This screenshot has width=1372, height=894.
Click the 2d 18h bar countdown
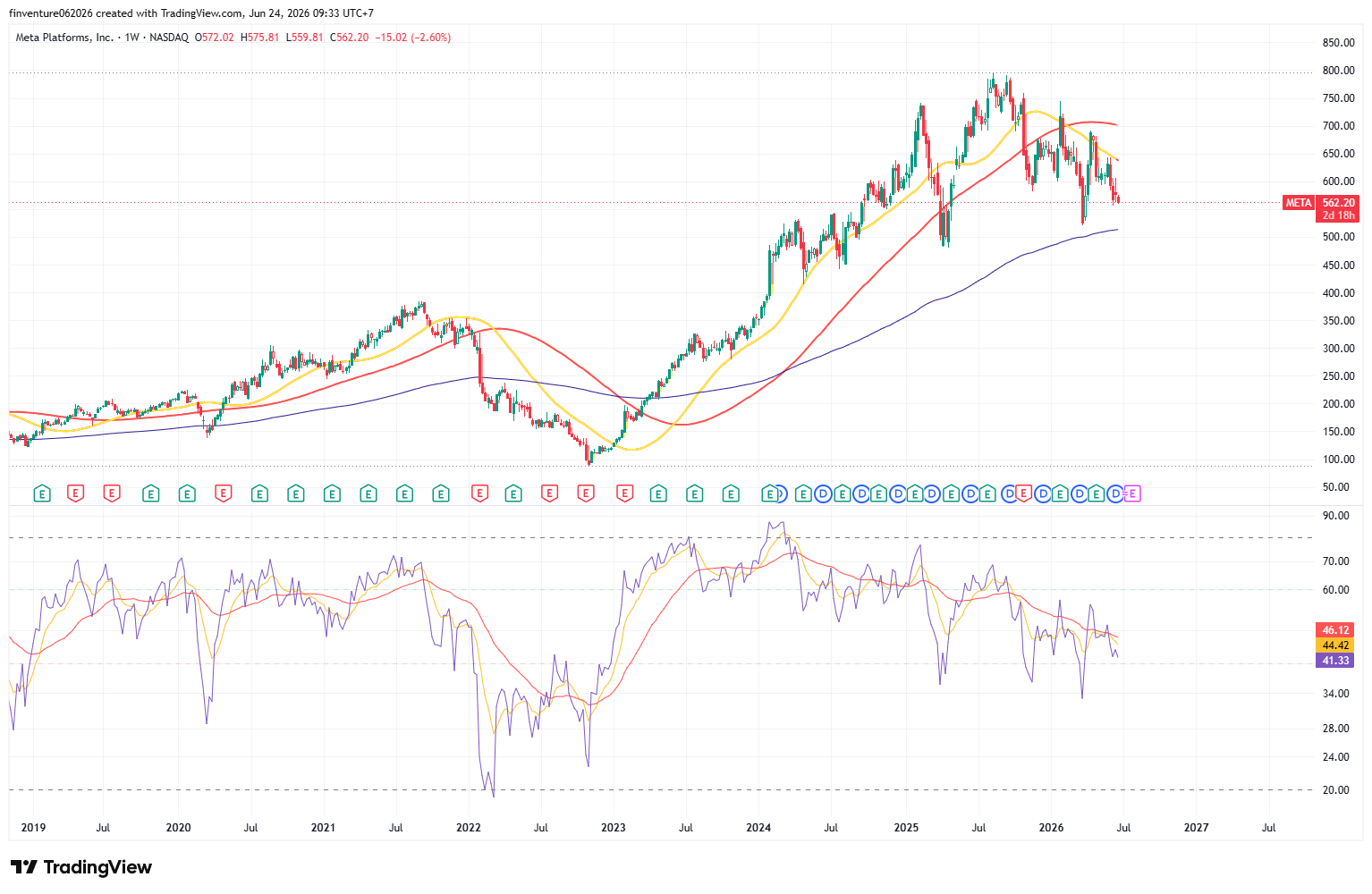click(x=1338, y=215)
